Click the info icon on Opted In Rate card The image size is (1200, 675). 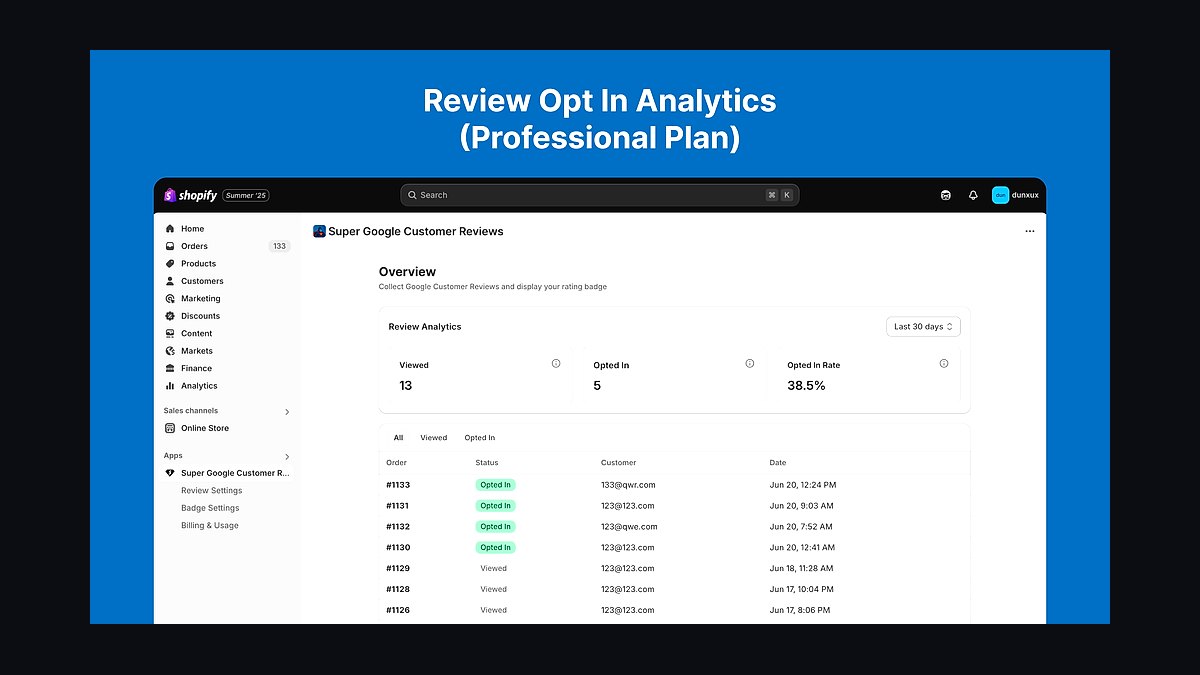[944, 364]
